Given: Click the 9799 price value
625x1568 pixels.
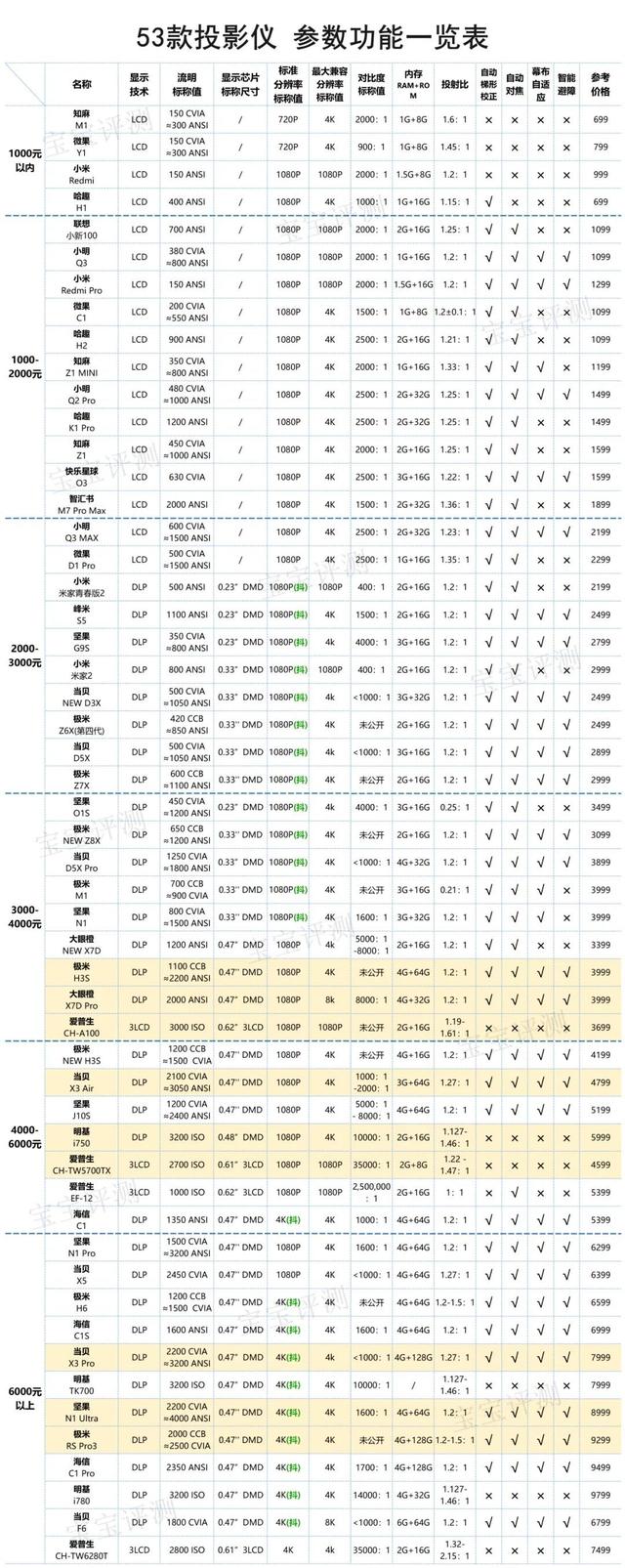Looking at the screenshot, I should [601, 1495].
